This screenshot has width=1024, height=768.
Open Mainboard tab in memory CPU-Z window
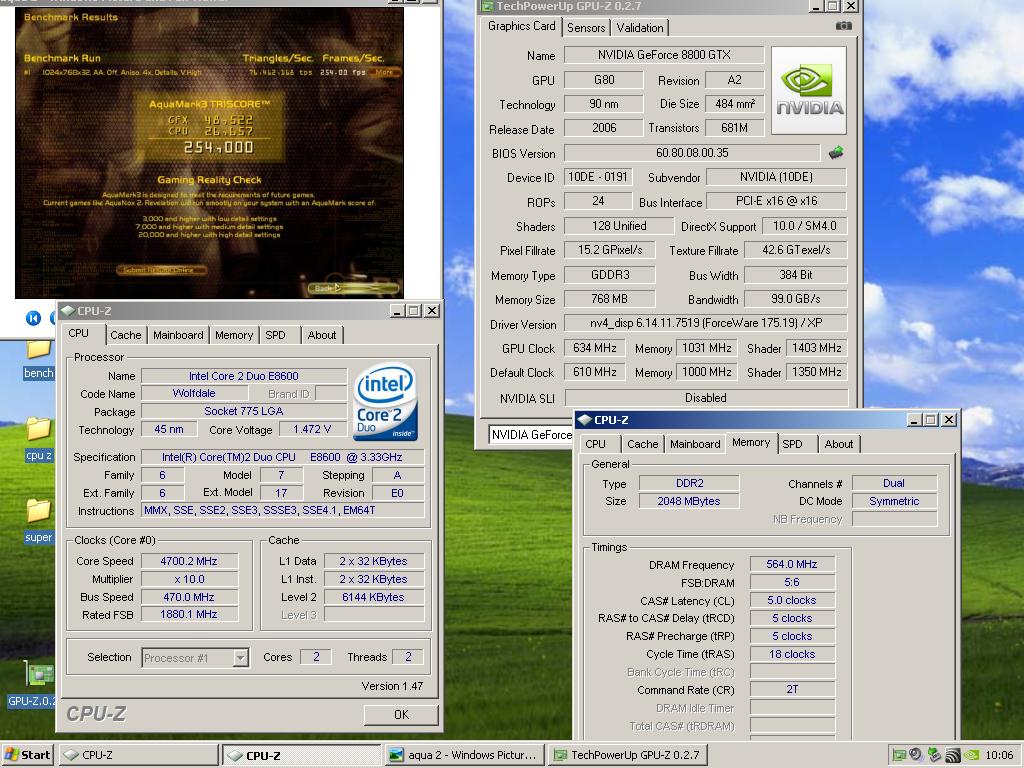[x=695, y=444]
